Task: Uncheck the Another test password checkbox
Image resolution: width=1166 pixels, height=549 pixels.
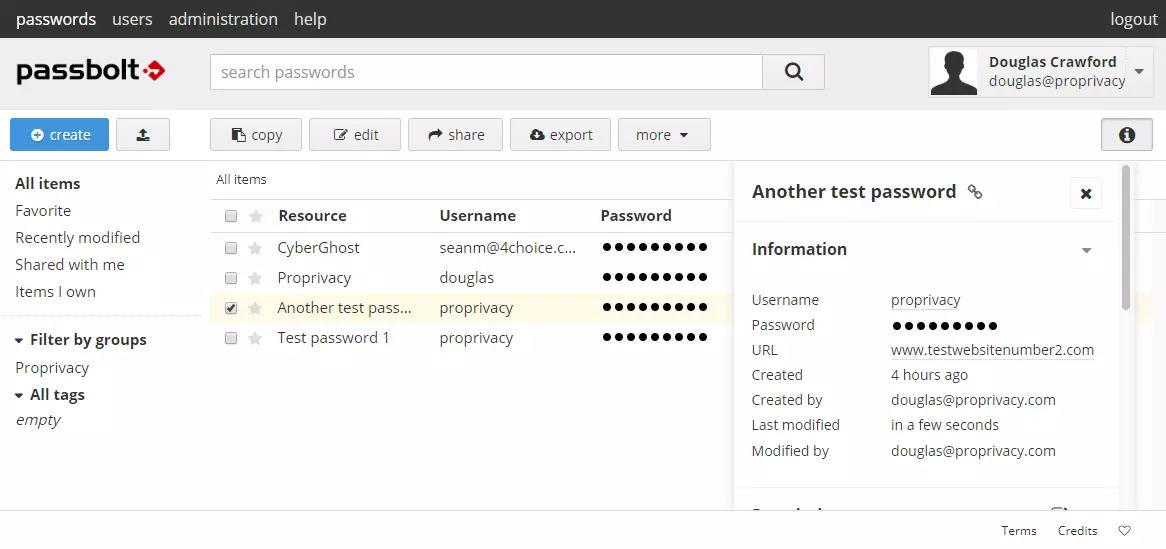Action: coord(231,308)
